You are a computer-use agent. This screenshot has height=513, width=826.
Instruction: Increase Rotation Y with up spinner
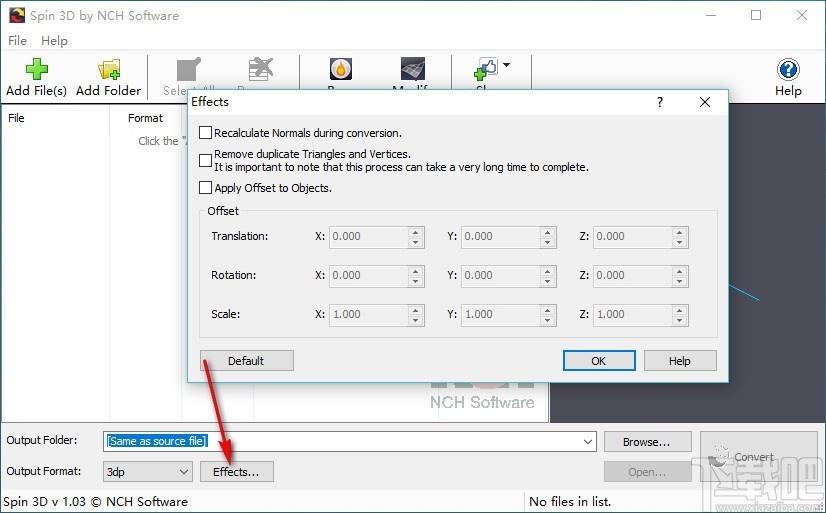548,271
